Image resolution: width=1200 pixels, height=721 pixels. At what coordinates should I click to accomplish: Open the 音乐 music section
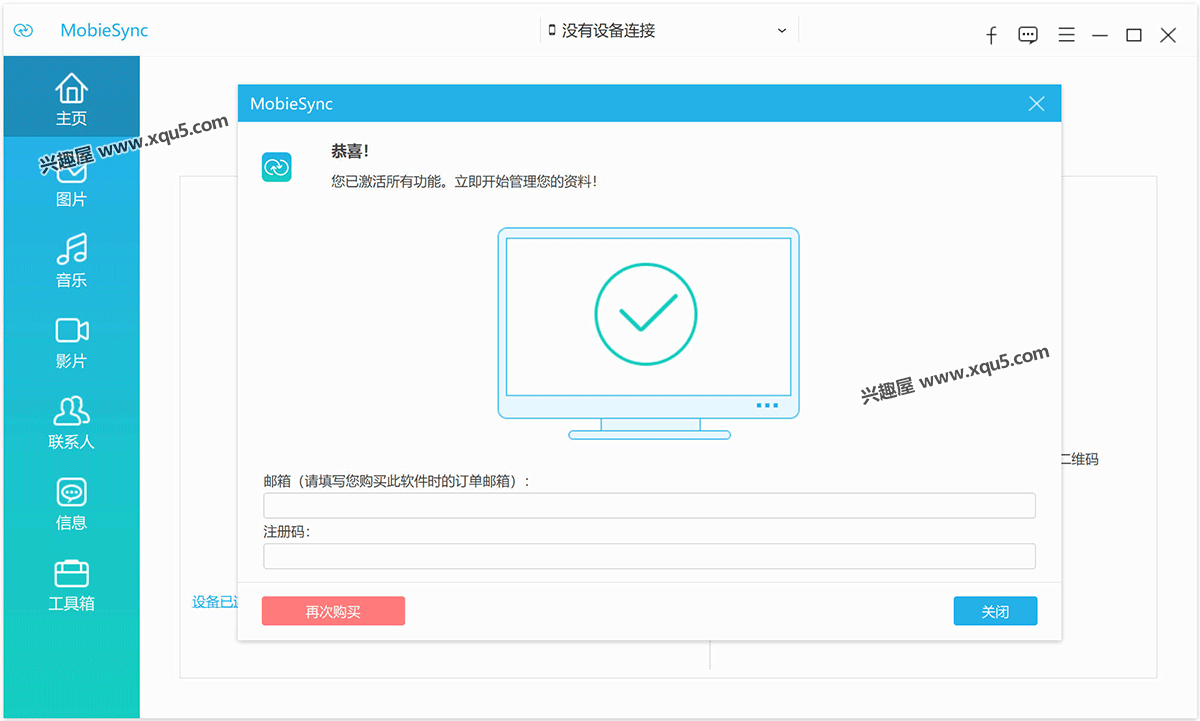click(71, 262)
